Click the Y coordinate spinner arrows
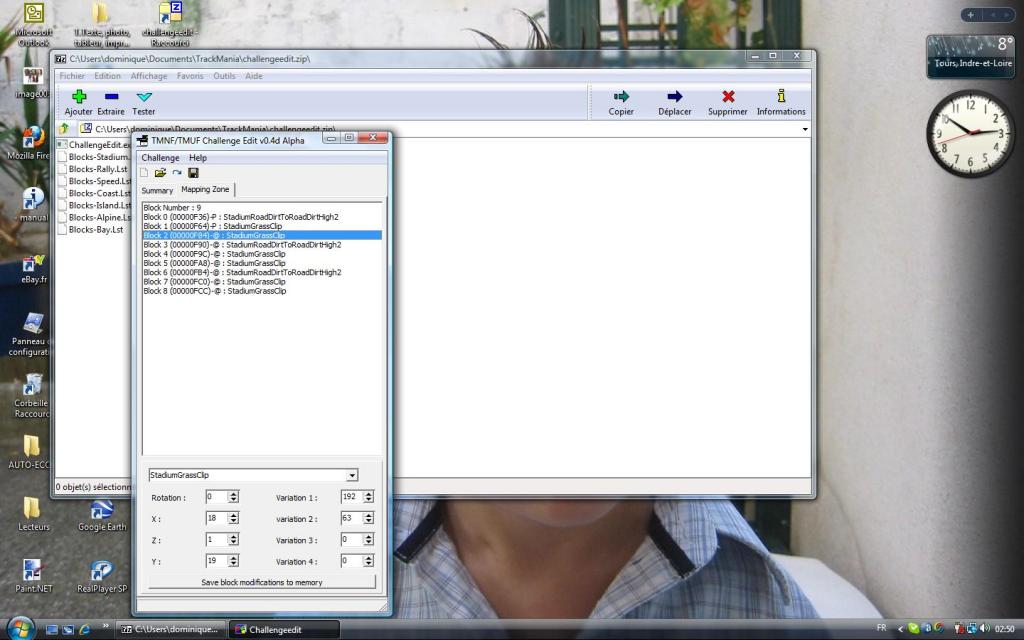The height and width of the screenshot is (640, 1024). tap(233, 561)
